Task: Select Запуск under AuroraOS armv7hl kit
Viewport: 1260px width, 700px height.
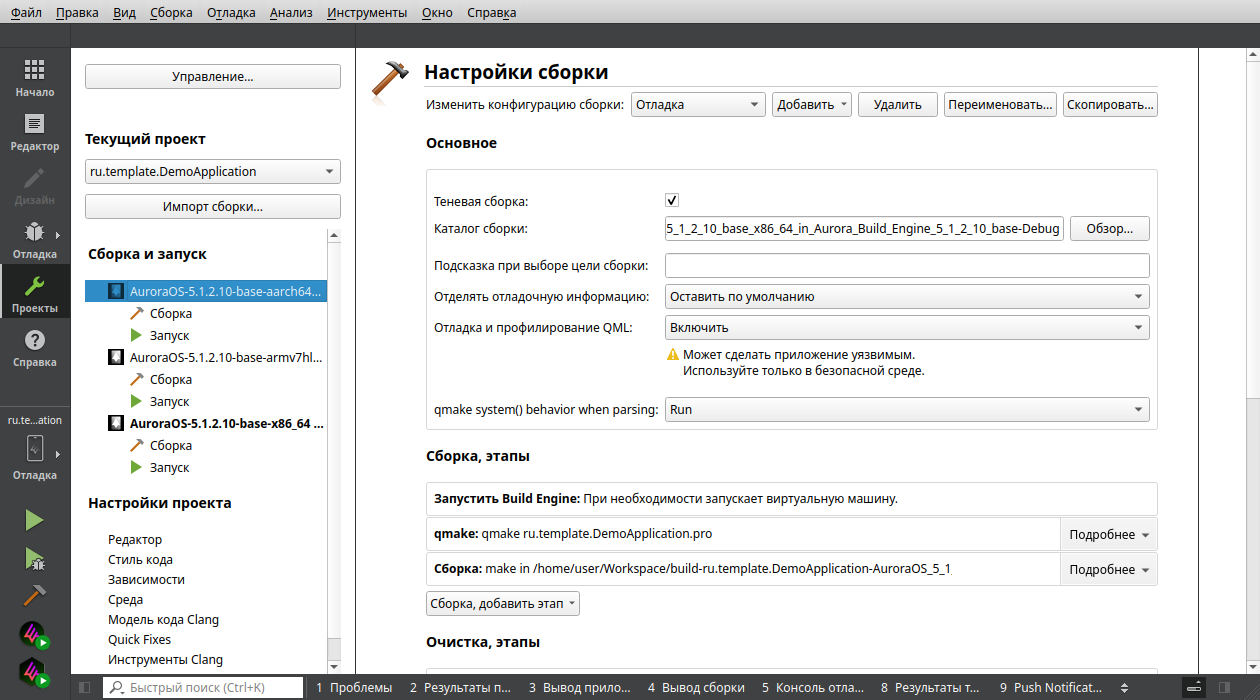Action: (x=169, y=401)
